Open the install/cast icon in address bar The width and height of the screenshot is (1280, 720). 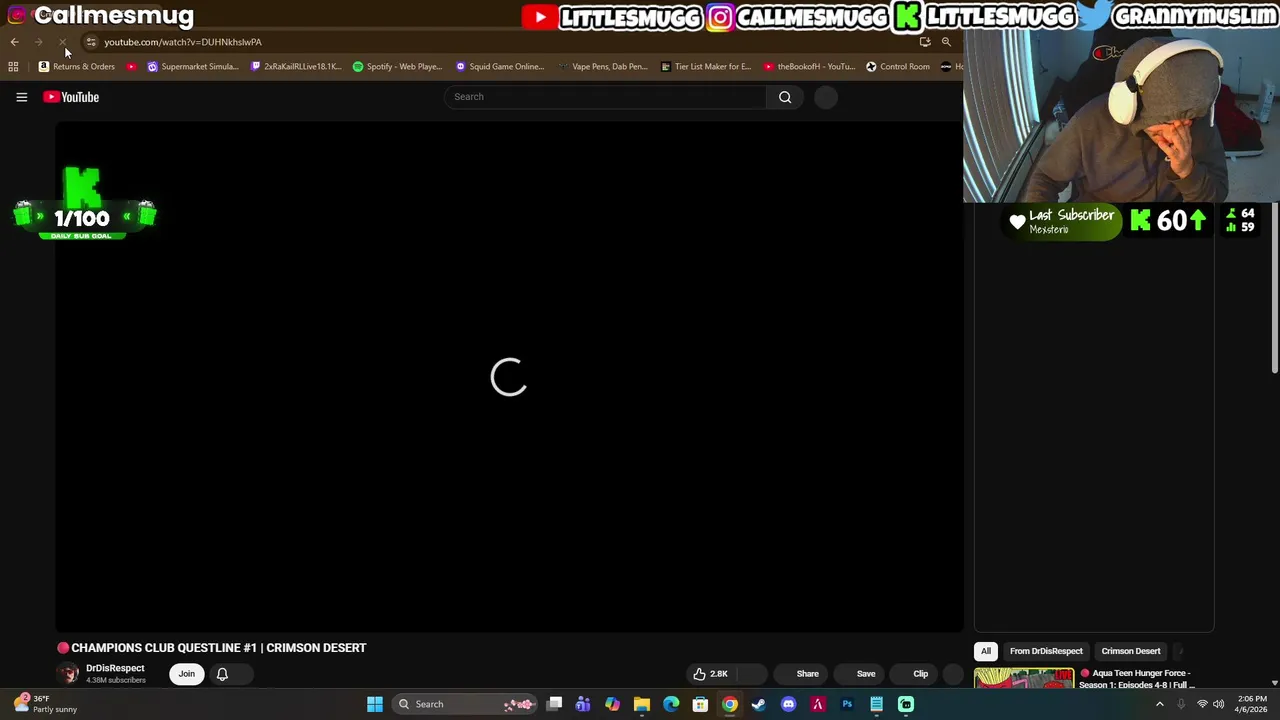[925, 42]
